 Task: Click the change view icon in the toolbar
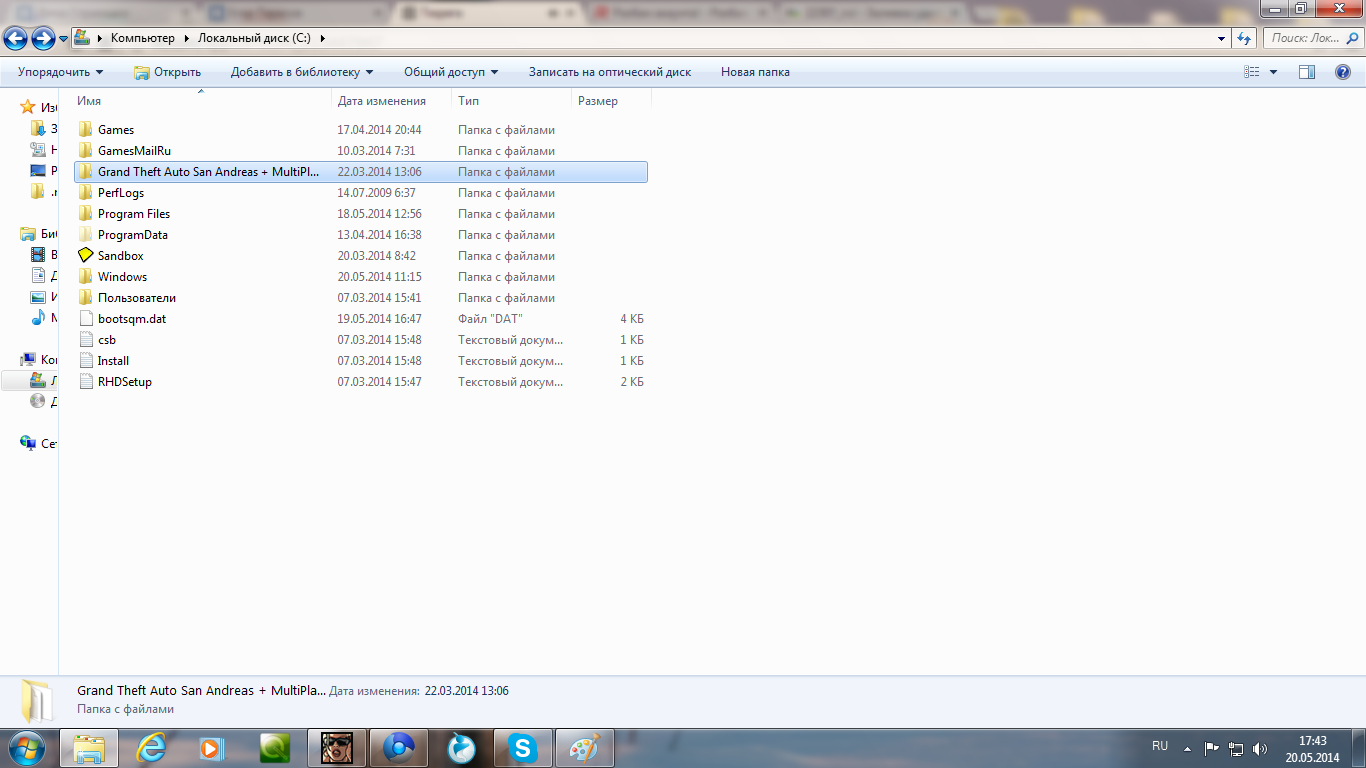pyautogui.click(x=1251, y=72)
